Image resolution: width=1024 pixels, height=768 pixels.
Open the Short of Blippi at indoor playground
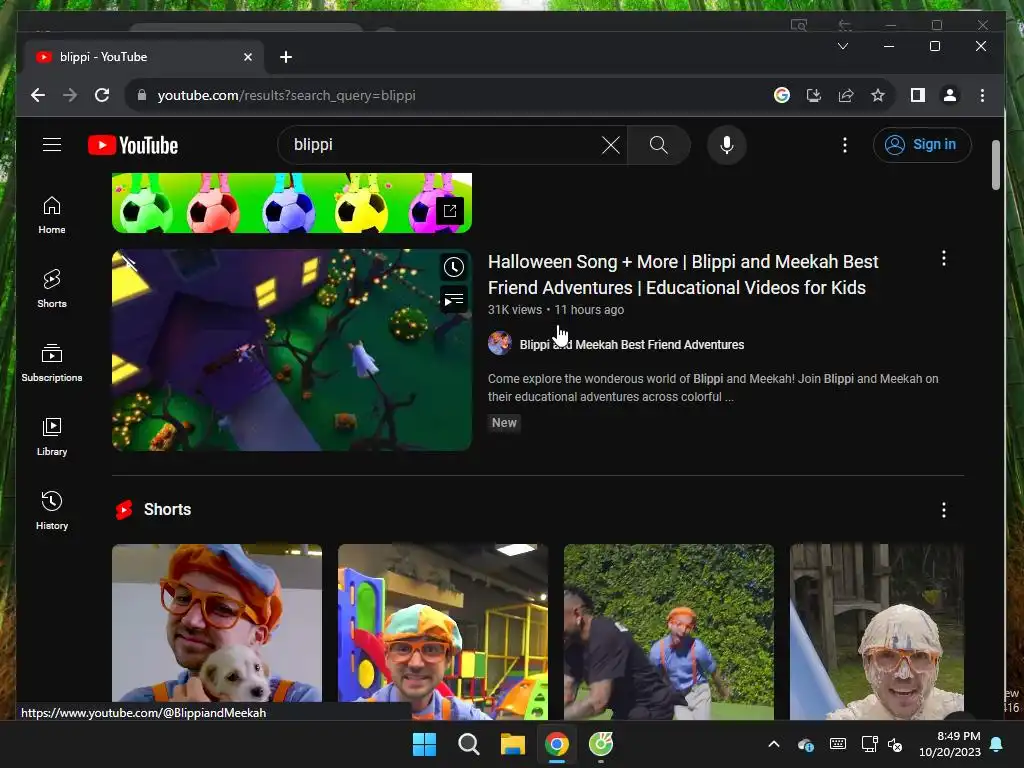coord(443,632)
